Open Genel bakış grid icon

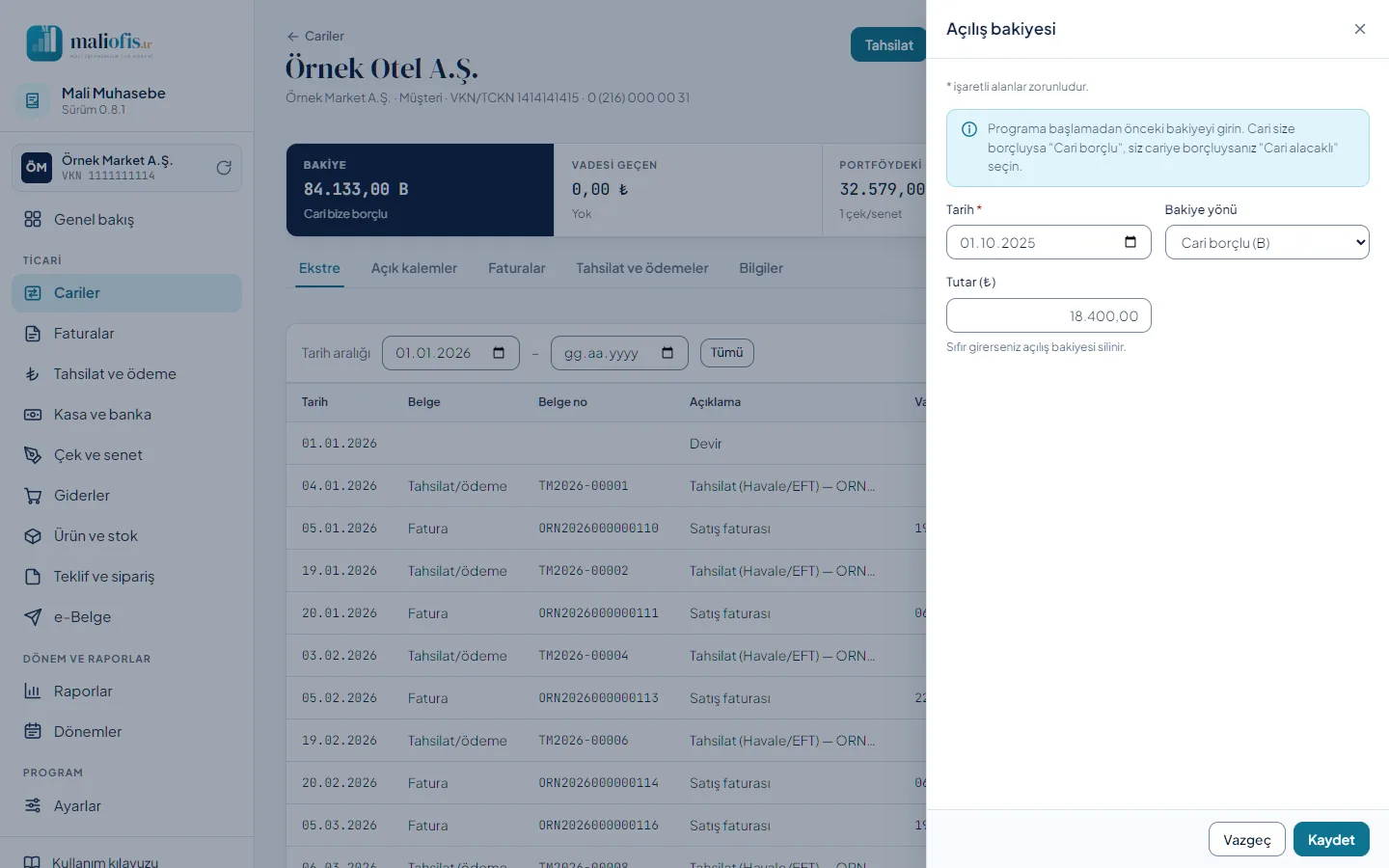point(33,219)
